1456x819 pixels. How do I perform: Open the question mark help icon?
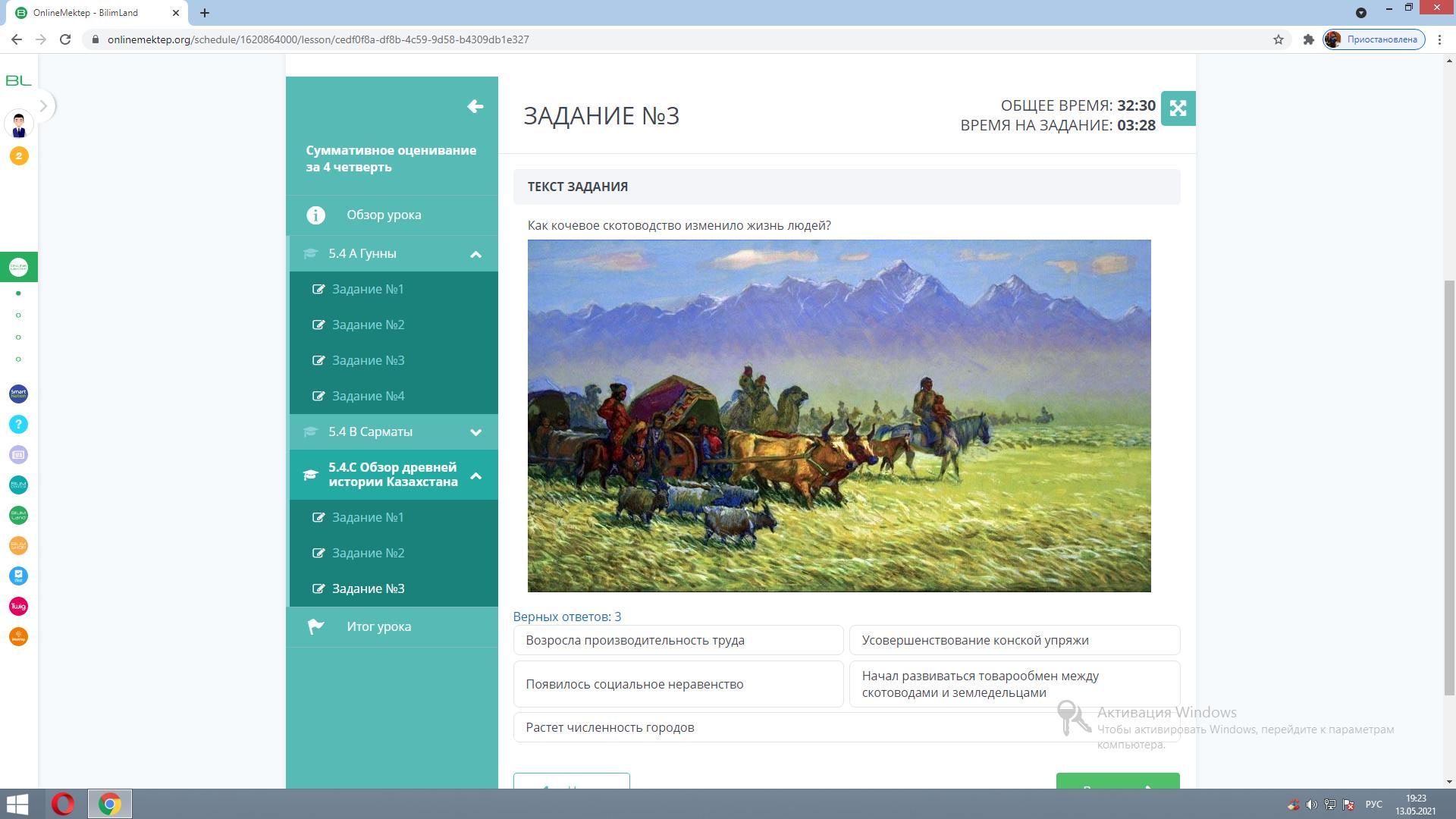tap(18, 424)
